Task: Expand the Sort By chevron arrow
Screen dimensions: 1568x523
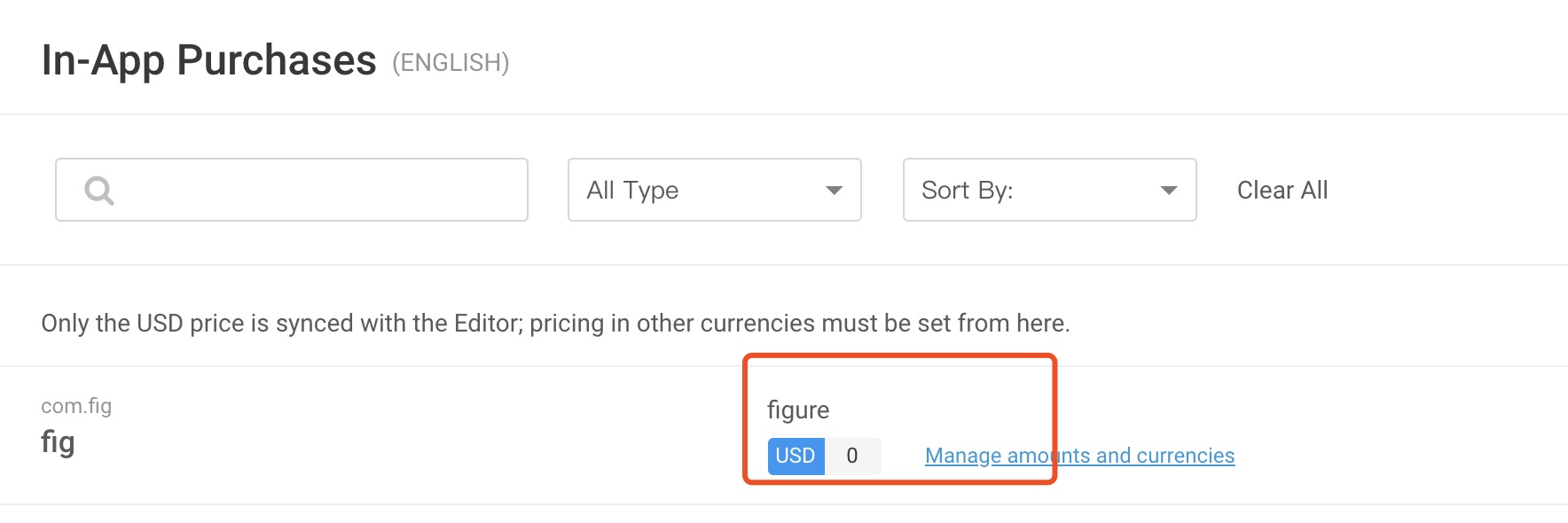Action: point(1169,189)
